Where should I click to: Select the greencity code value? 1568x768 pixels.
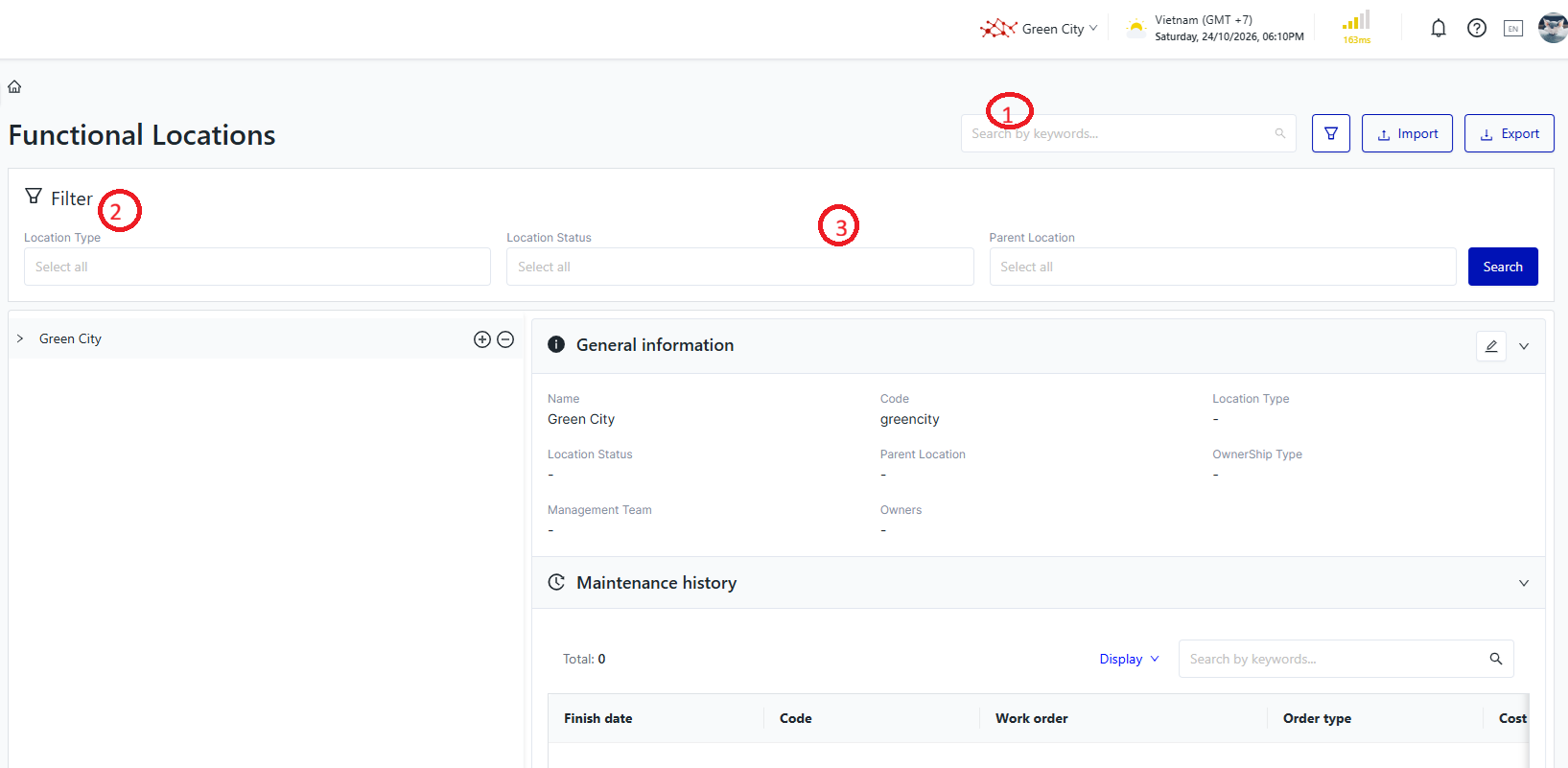coord(910,419)
